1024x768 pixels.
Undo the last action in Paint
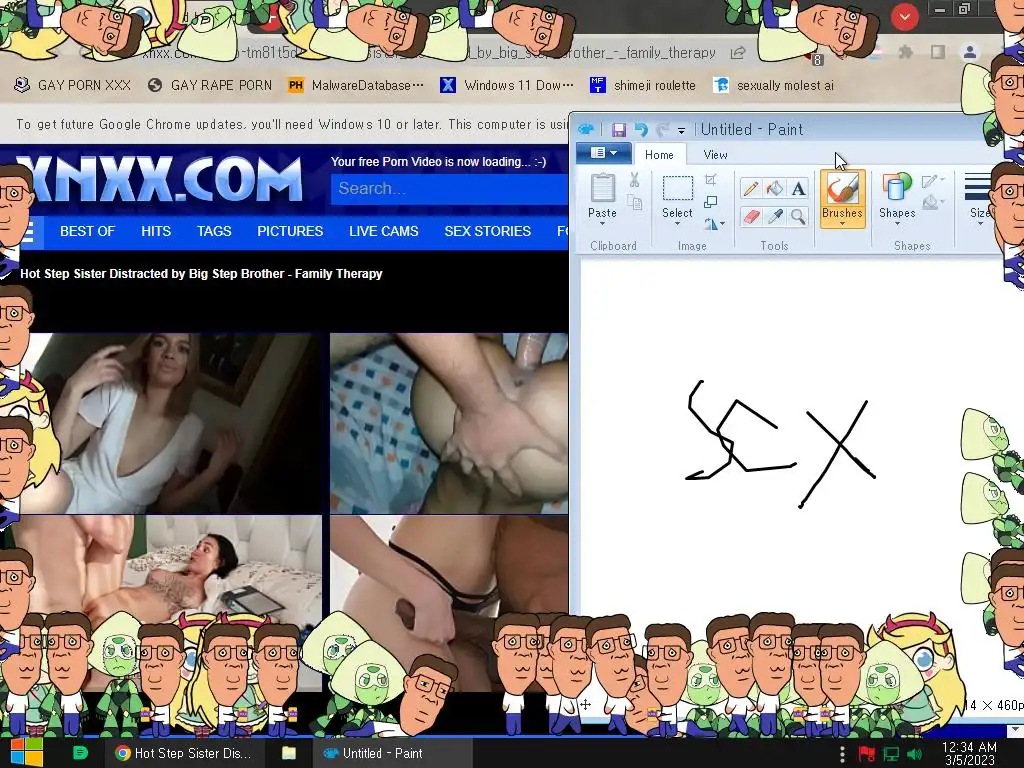[641, 129]
